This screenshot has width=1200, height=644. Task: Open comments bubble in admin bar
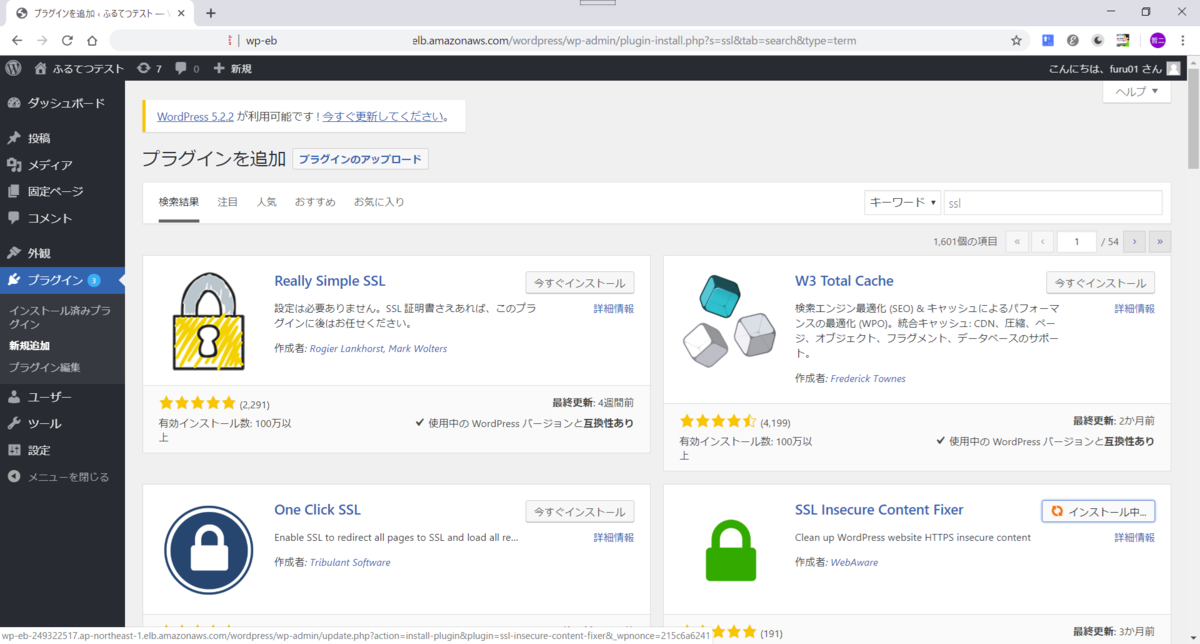coord(187,68)
